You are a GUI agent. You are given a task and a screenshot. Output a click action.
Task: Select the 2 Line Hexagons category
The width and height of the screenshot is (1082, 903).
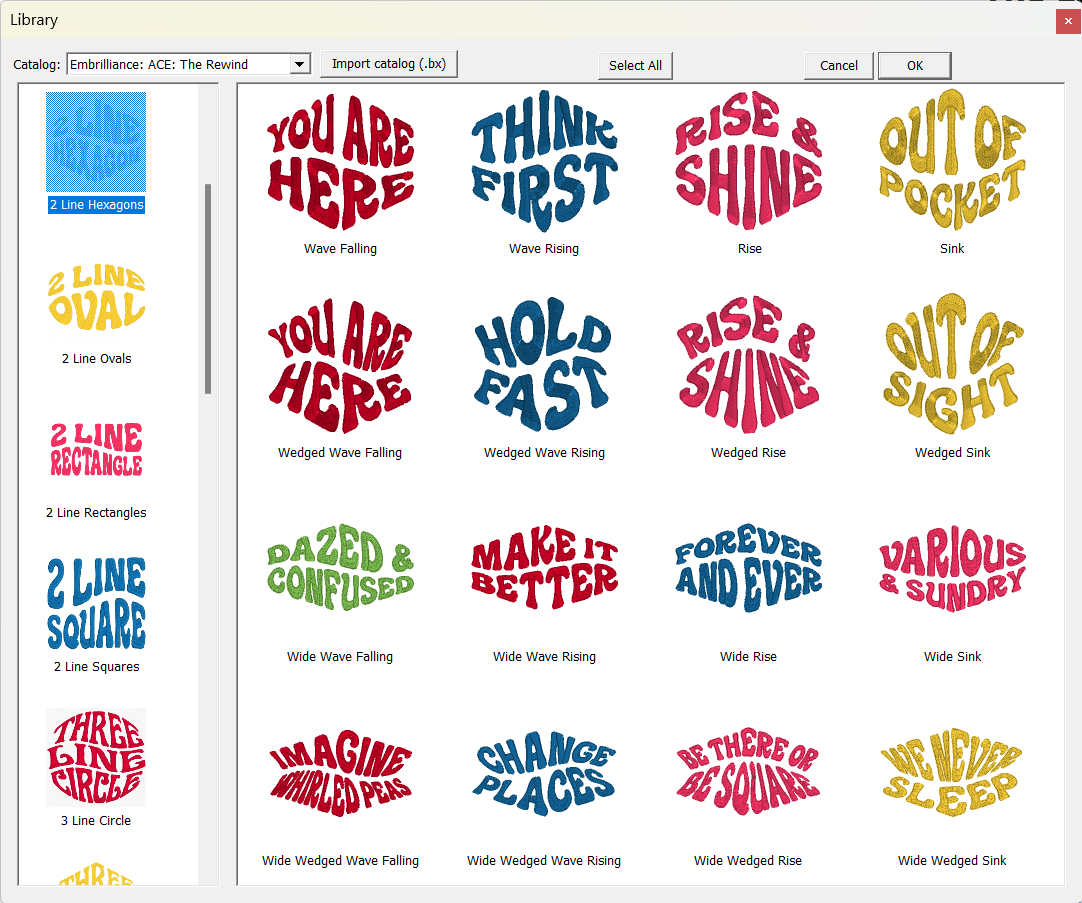(96, 142)
